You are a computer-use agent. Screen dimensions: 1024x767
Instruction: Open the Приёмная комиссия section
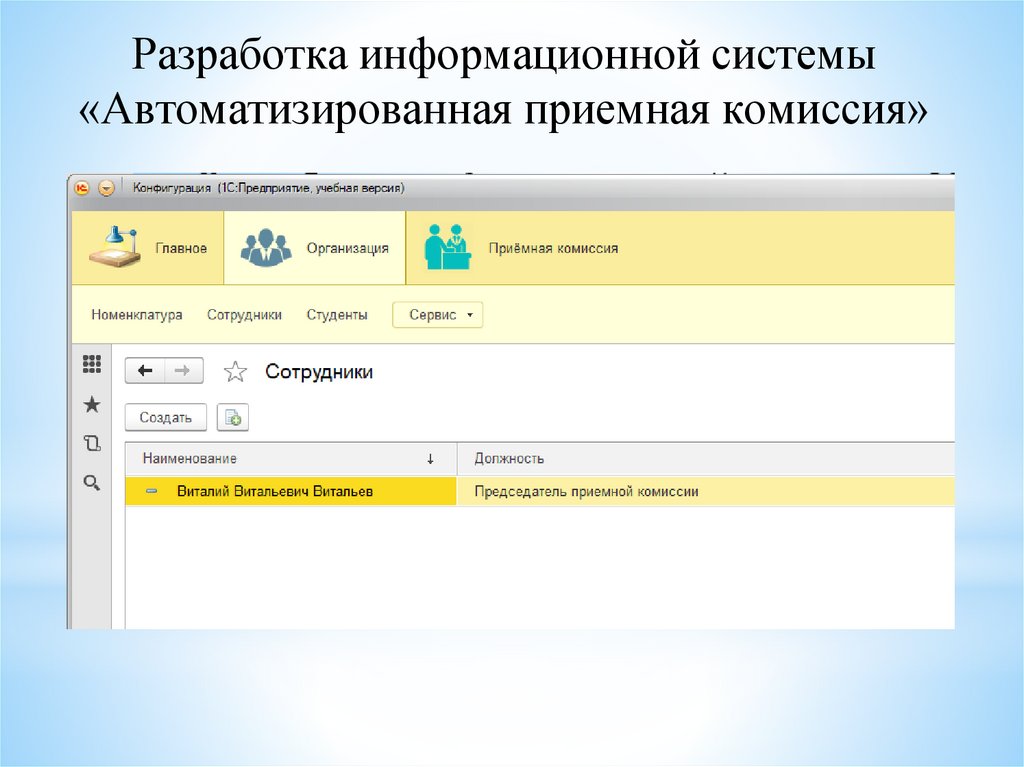pos(552,248)
